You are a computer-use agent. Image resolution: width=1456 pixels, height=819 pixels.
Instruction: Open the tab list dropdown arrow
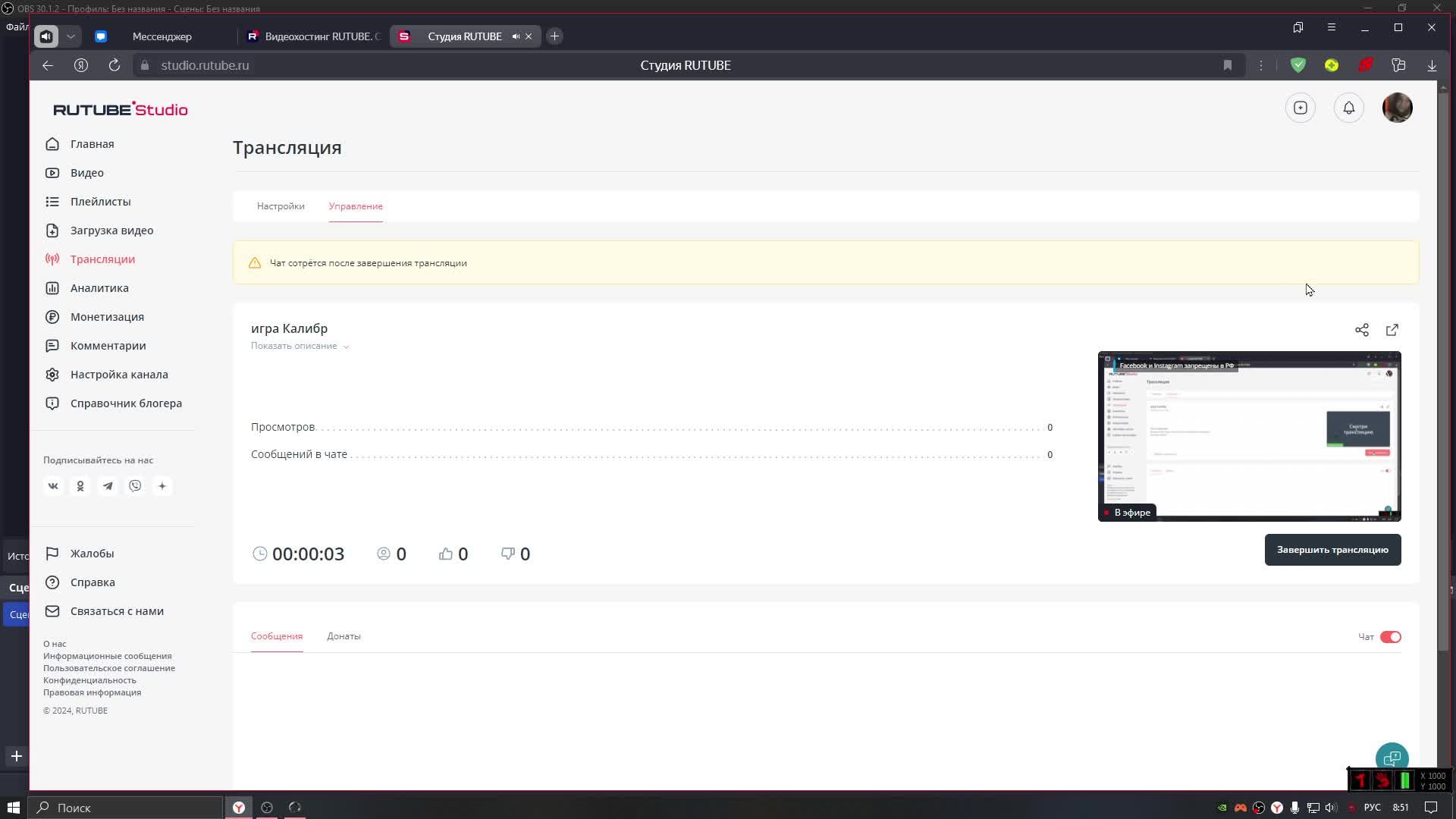click(x=71, y=36)
